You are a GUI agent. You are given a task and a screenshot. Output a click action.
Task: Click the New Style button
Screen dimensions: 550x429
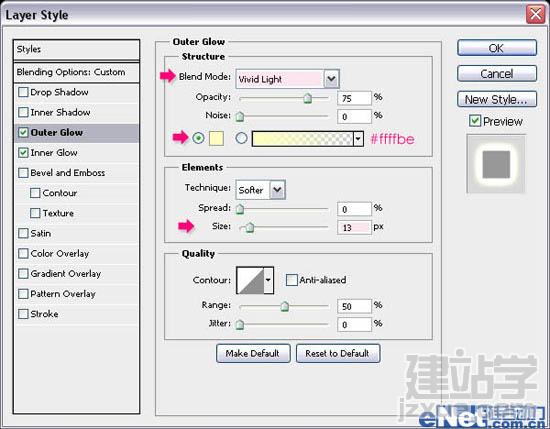pyautogui.click(x=497, y=99)
